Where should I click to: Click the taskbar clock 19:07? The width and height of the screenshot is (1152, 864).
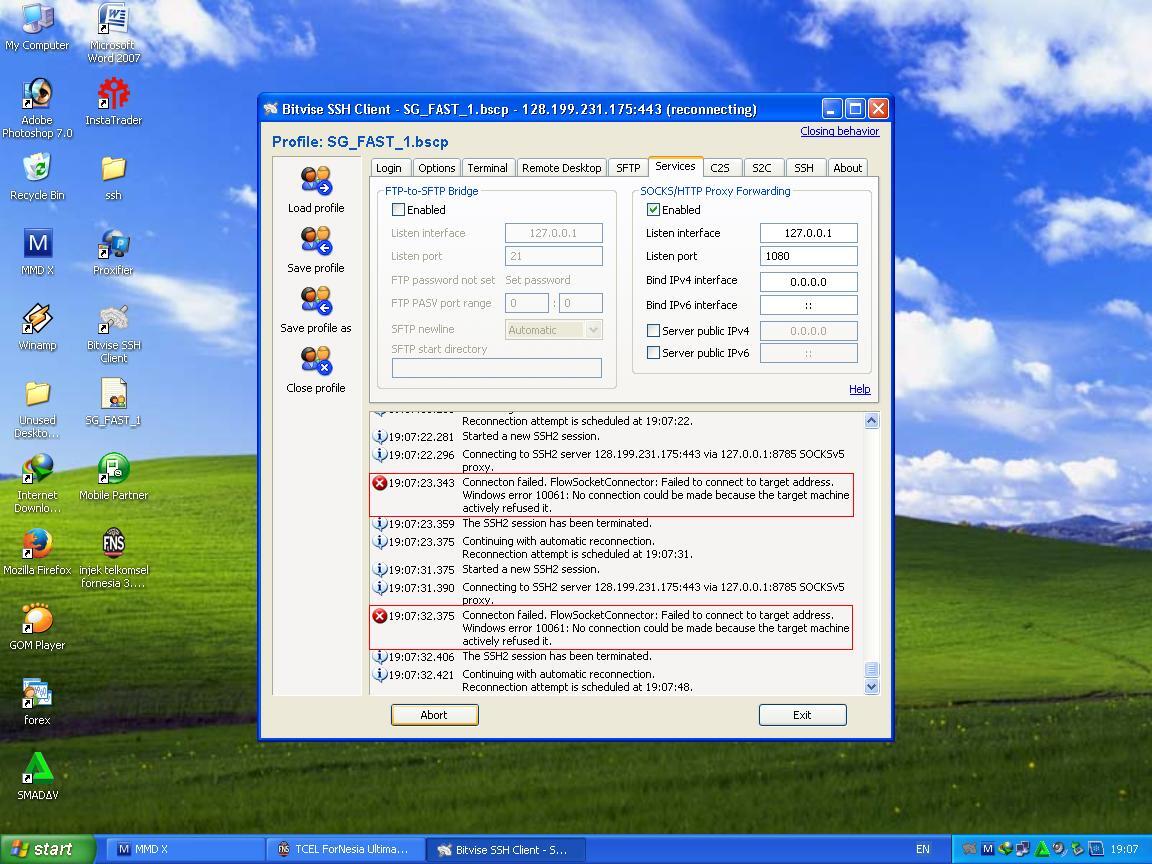coord(1124,849)
